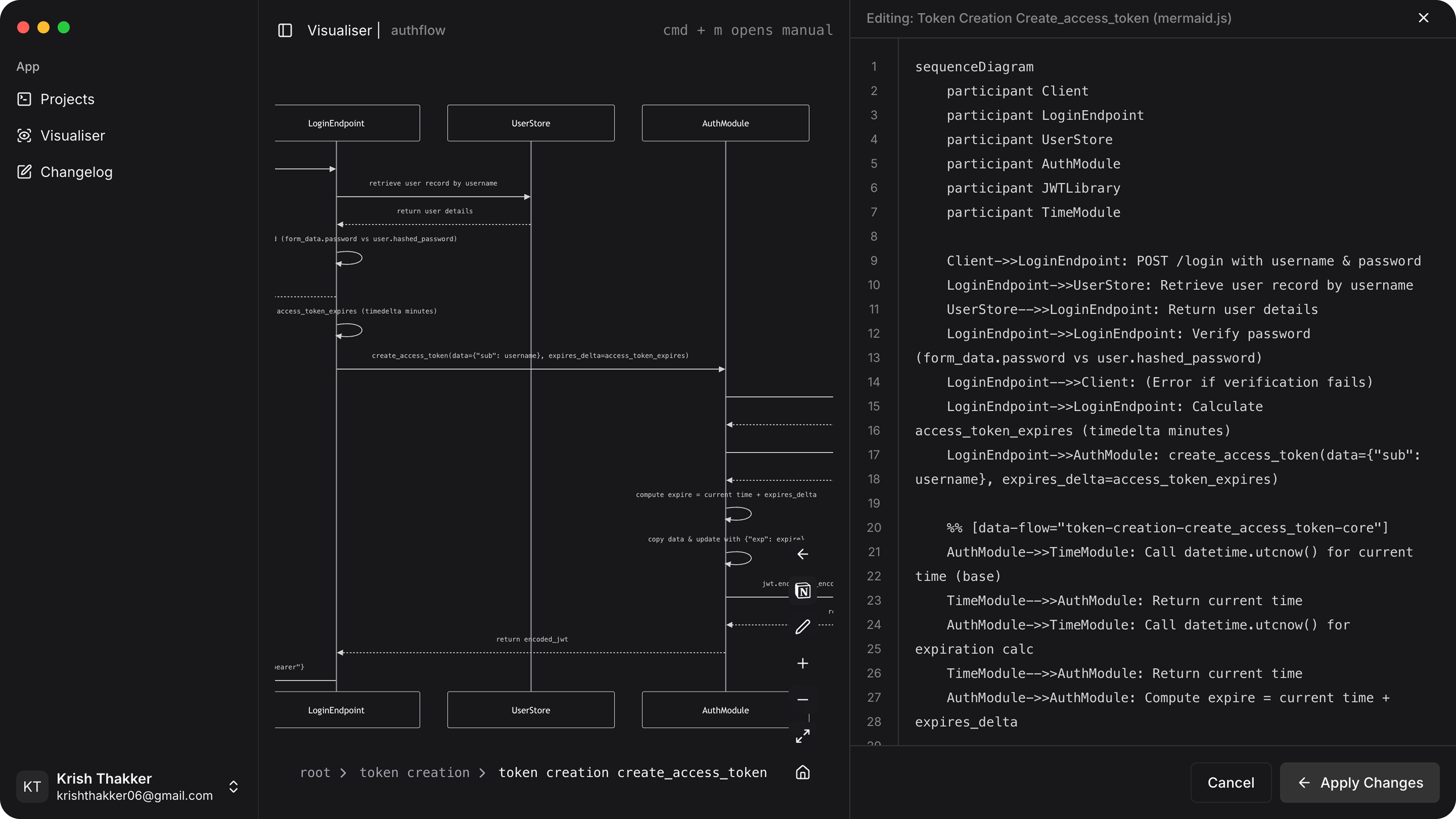Click the bottom UserStore participant box
The width and height of the screenshot is (1456, 819).
click(x=531, y=710)
